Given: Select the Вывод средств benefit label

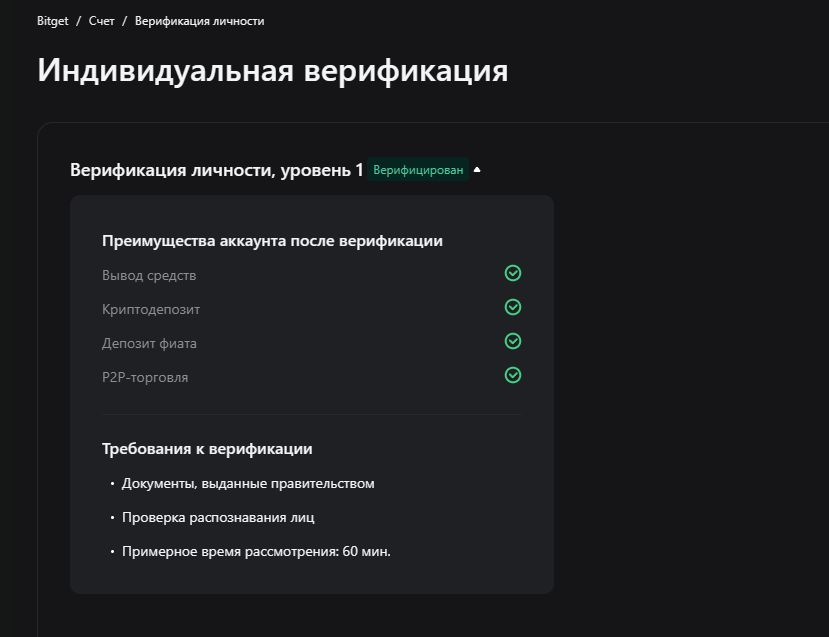Looking at the screenshot, I should (149, 275).
